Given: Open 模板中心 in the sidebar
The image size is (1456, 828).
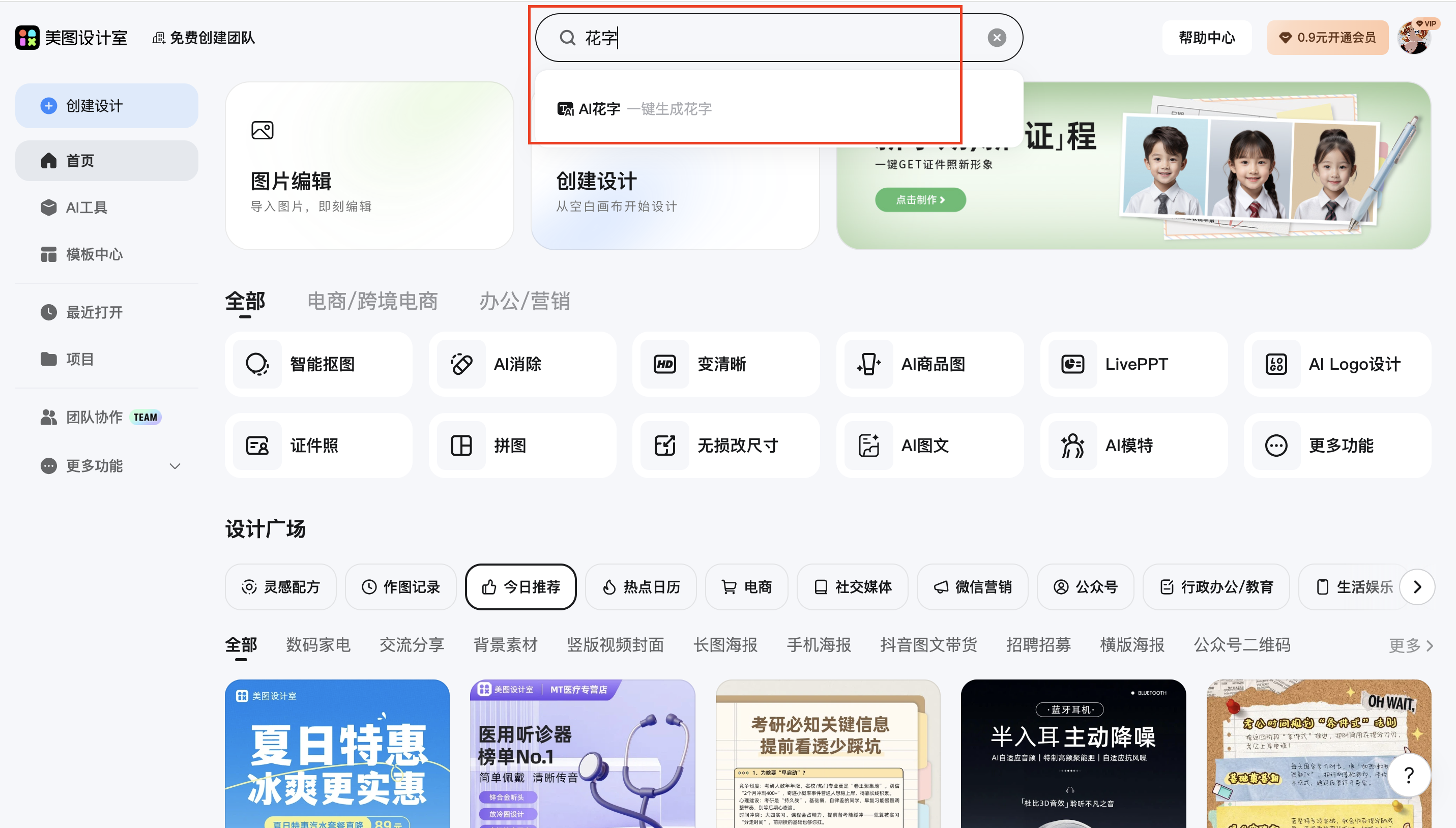Looking at the screenshot, I should point(107,254).
